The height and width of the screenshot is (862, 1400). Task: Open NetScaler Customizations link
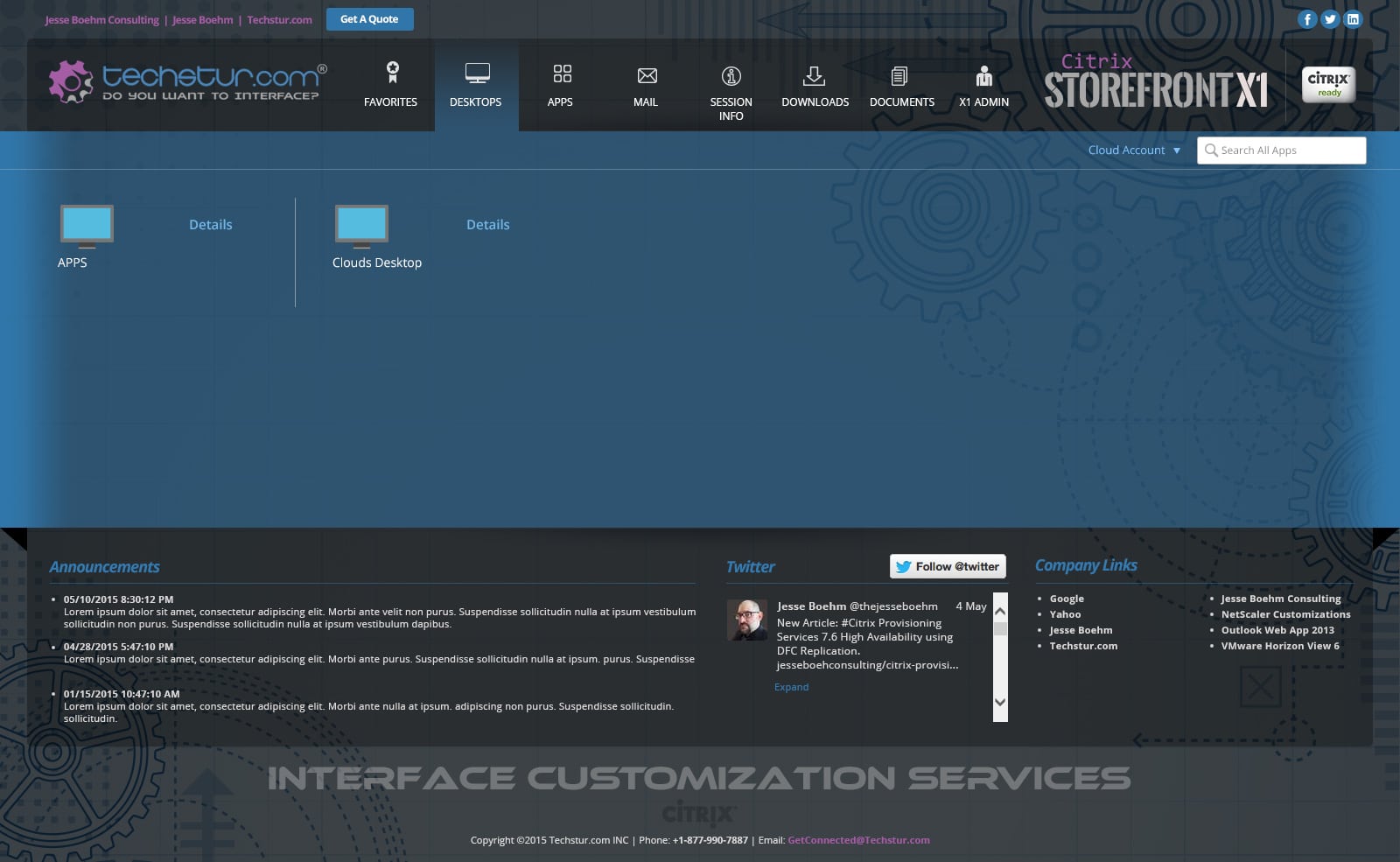pyautogui.click(x=1285, y=614)
